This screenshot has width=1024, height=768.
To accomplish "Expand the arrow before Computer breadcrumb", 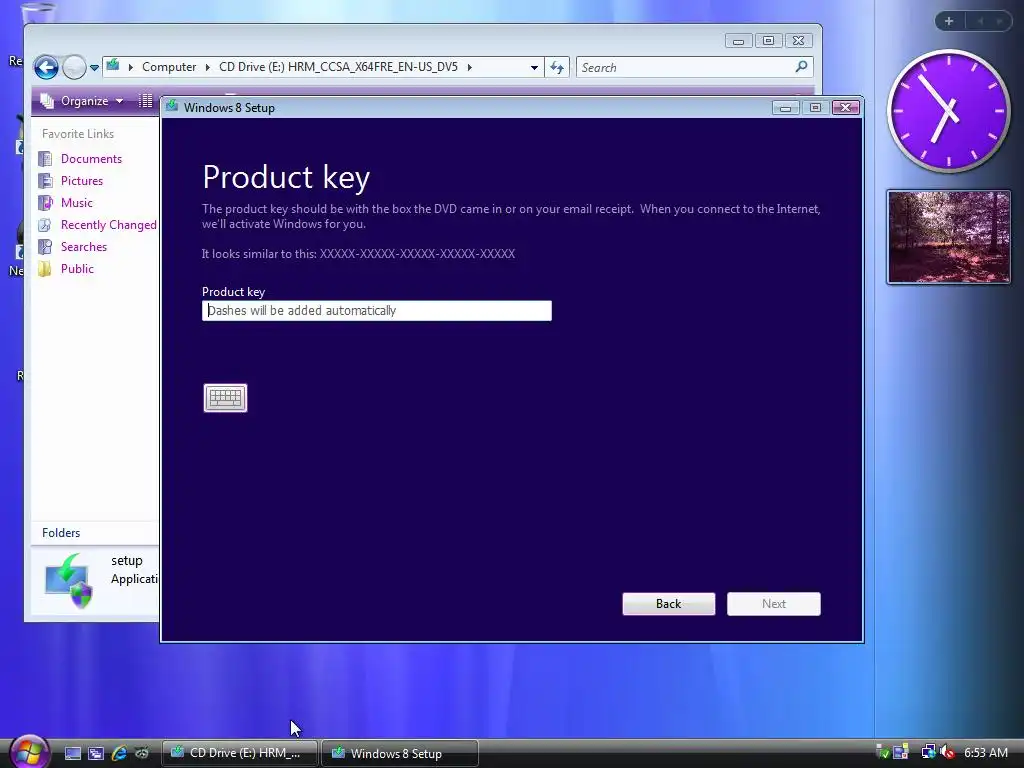I will coord(131,67).
